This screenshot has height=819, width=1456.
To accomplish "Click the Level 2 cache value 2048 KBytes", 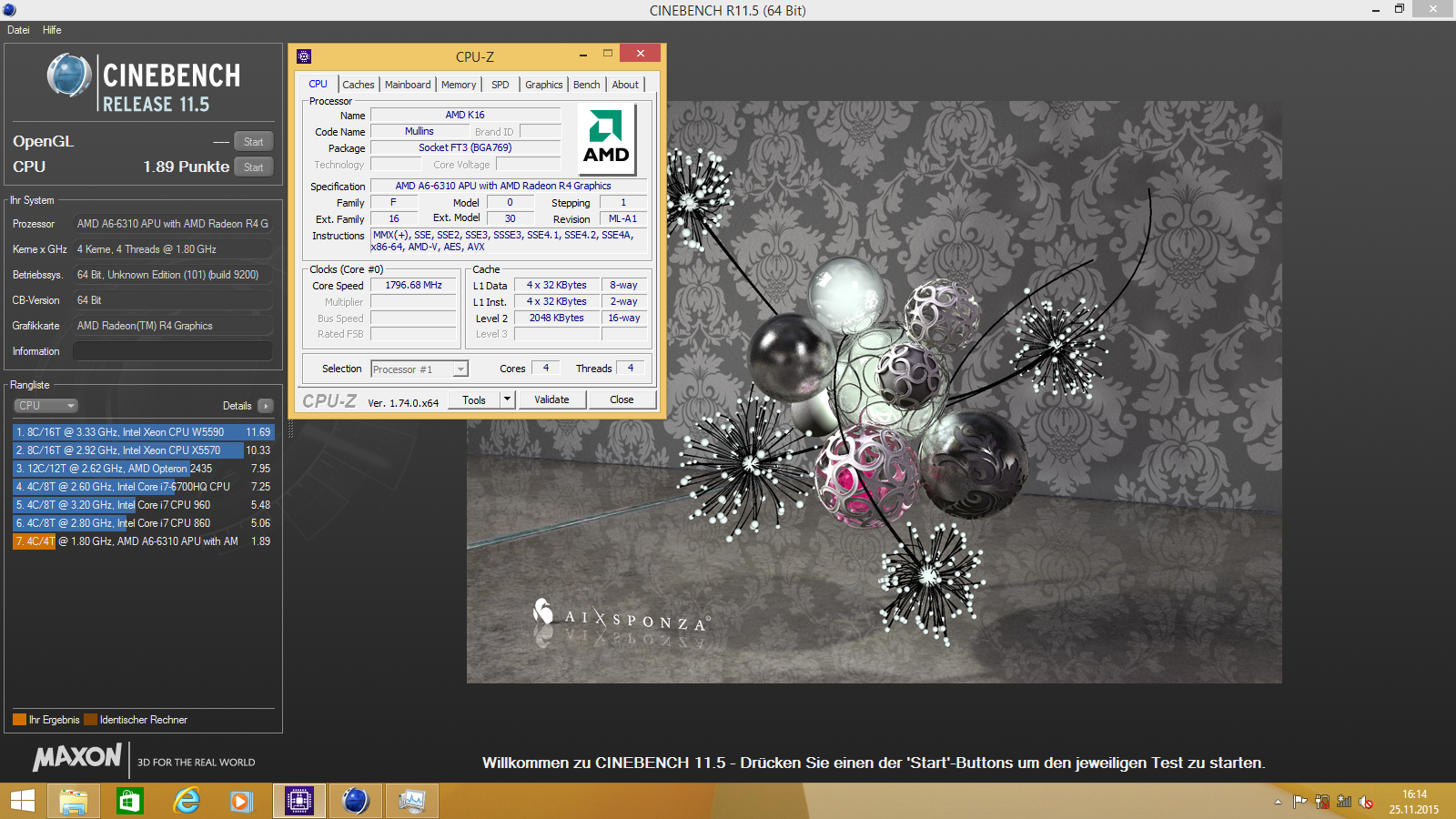I will (557, 318).
